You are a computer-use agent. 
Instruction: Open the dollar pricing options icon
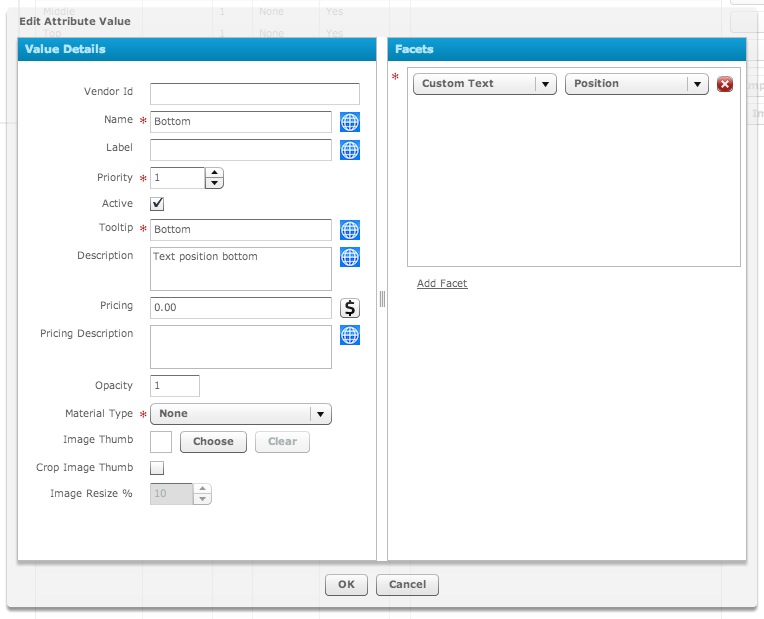(x=350, y=308)
